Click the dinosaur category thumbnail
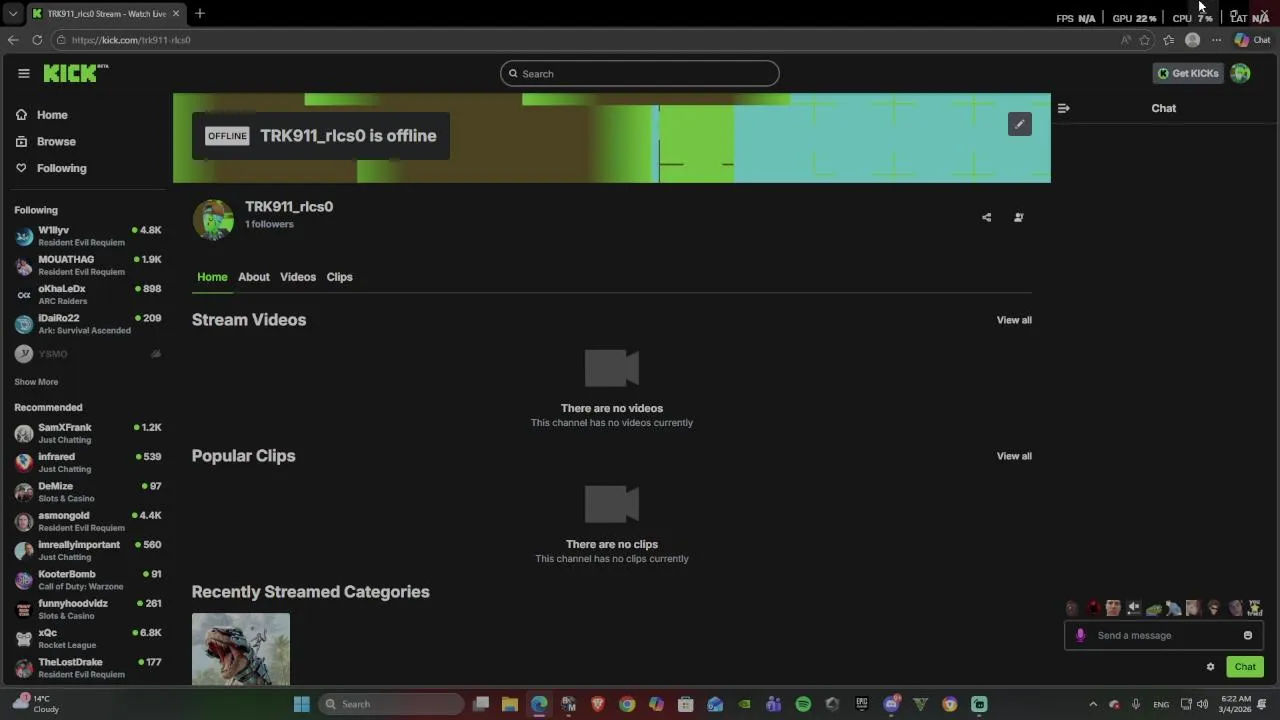1280x720 pixels. (241, 649)
